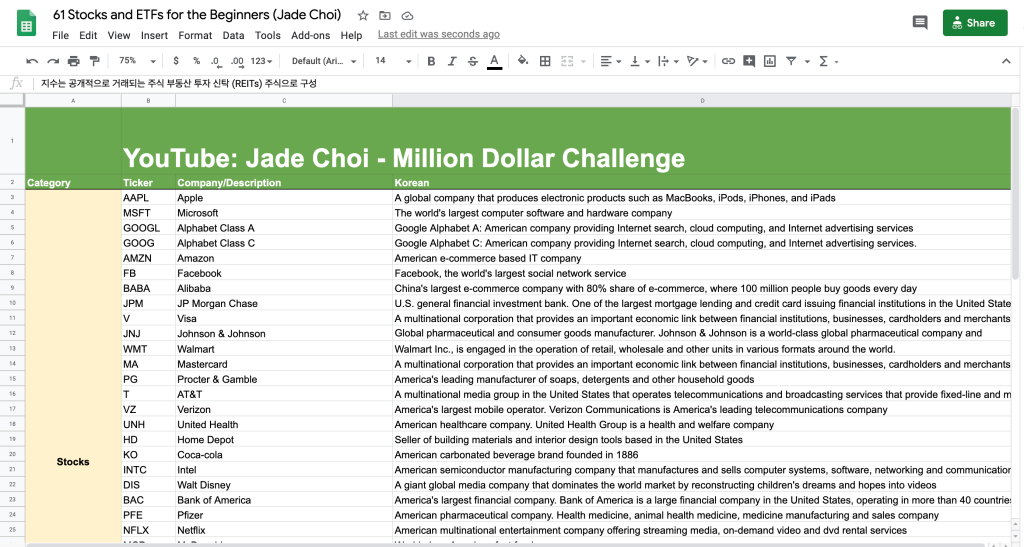Toggle strikethrough formatting

473,61
